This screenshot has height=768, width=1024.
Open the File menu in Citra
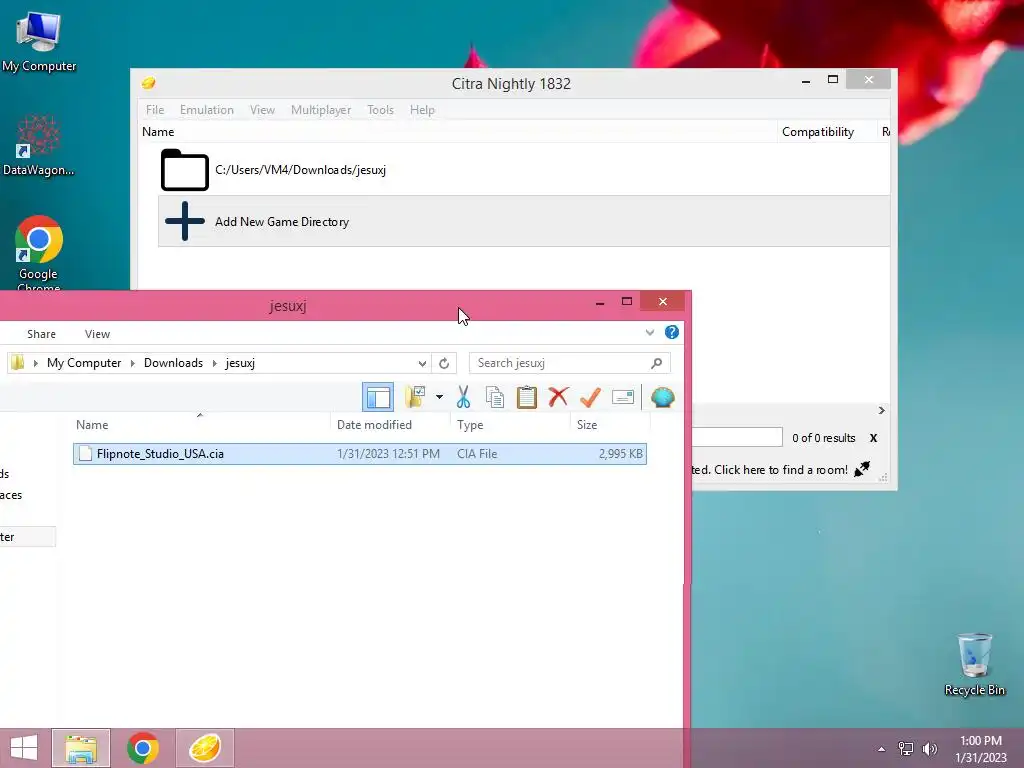[x=155, y=110]
